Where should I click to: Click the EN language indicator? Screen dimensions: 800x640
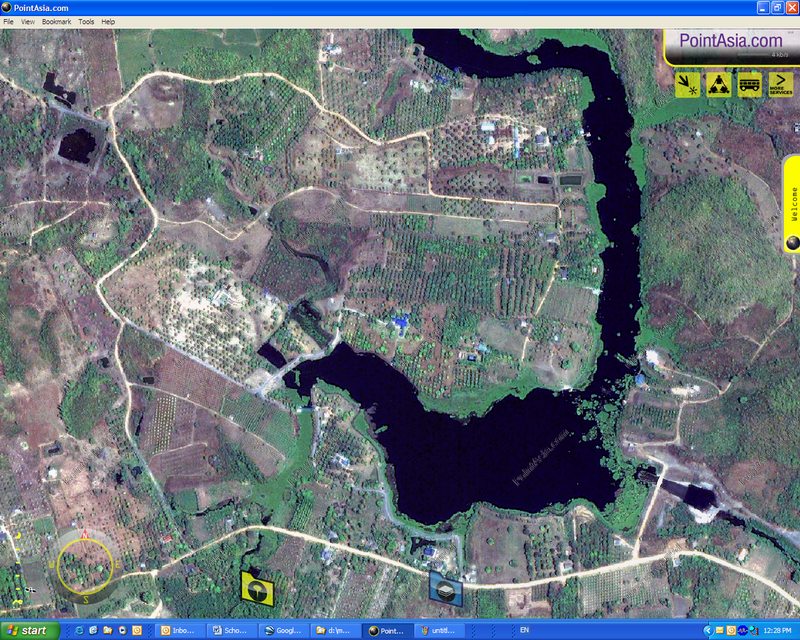525,631
